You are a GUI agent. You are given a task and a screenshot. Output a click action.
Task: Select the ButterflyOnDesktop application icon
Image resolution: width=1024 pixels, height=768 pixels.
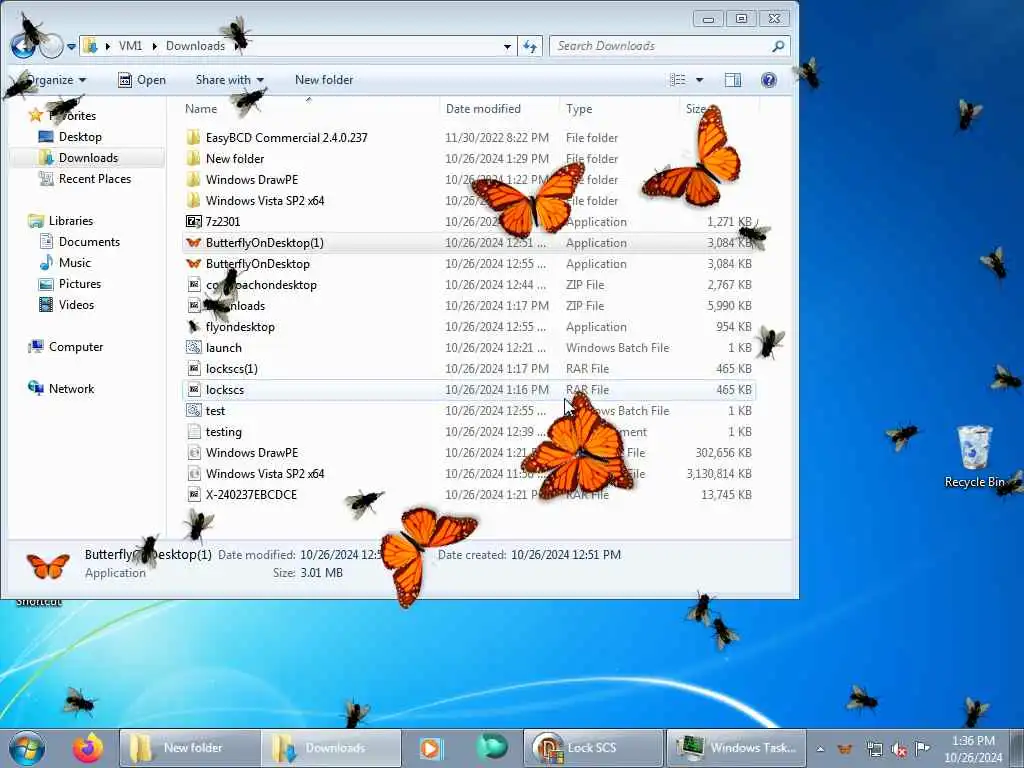pyautogui.click(x=193, y=263)
